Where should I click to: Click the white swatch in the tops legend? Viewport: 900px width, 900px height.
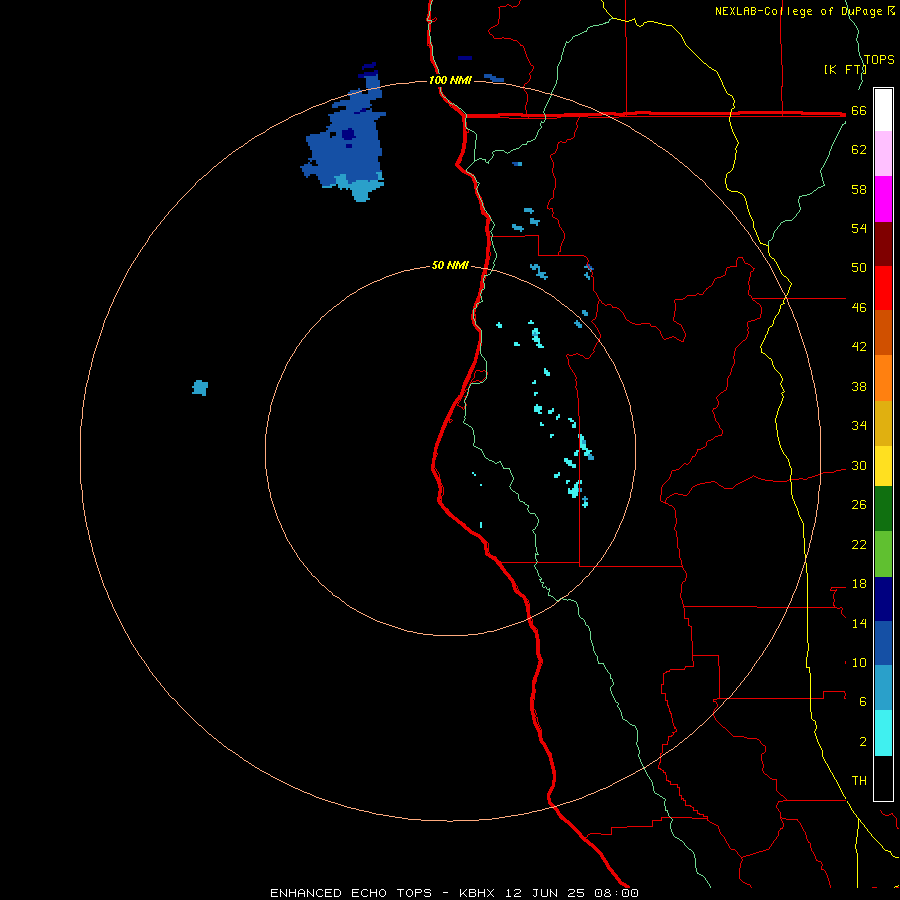click(883, 110)
